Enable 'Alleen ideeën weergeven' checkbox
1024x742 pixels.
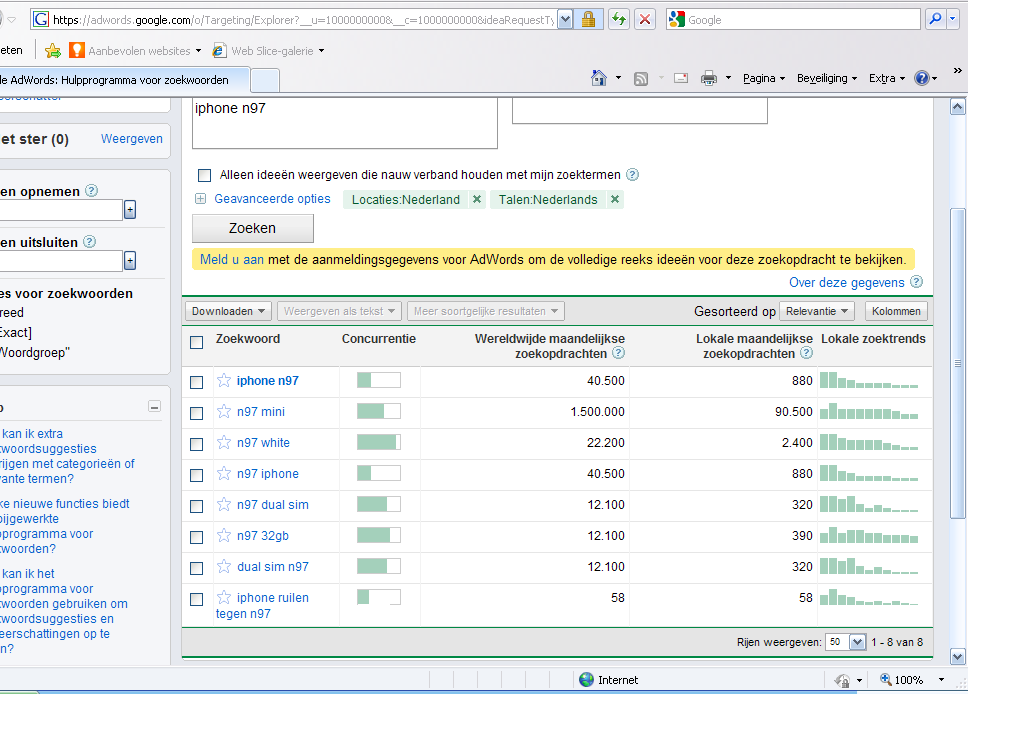pyautogui.click(x=204, y=175)
